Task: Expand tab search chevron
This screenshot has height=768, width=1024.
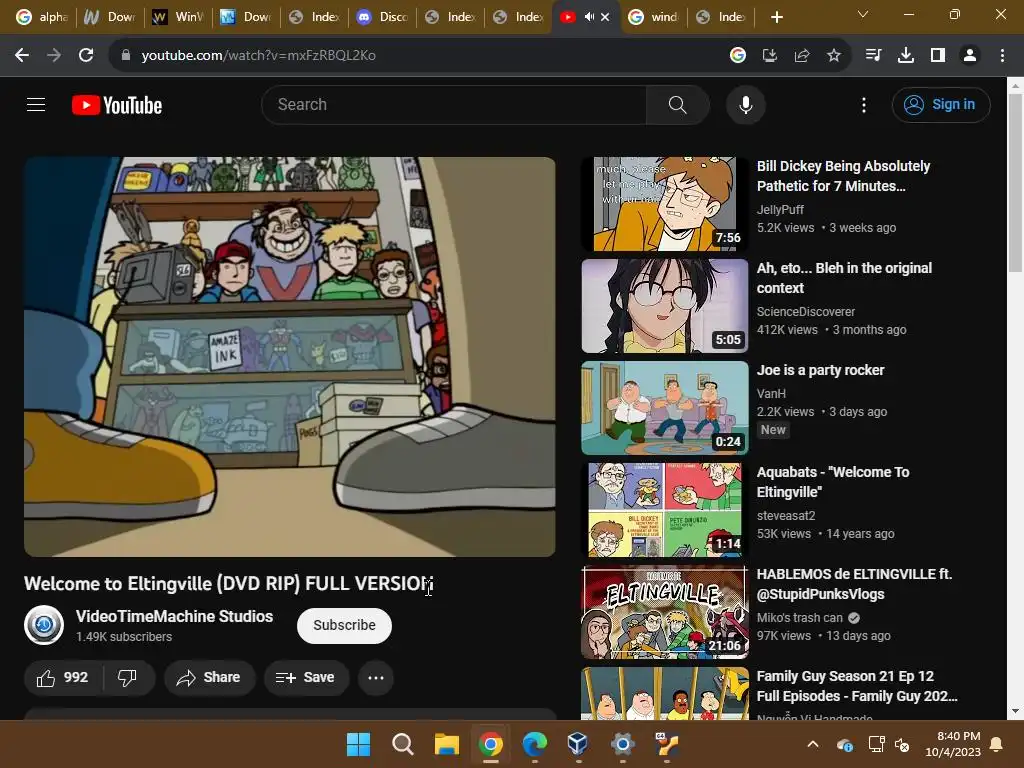Action: pos(863,14)
